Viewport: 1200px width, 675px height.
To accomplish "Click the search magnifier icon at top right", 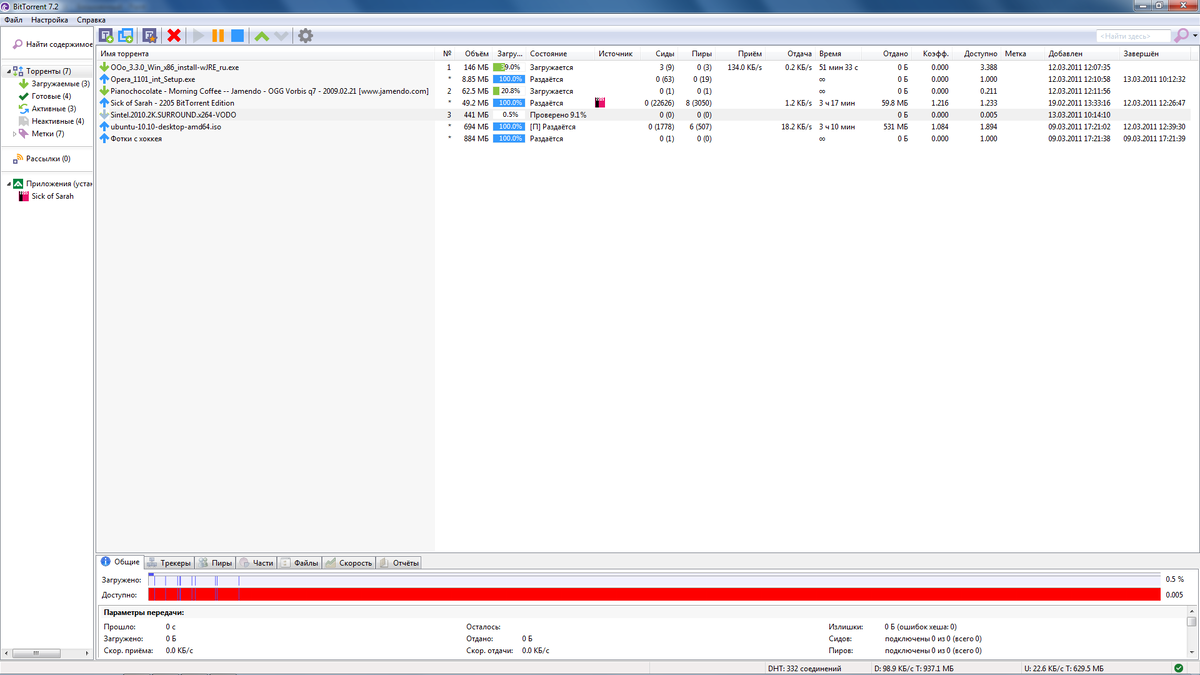I will [1181, 36].
